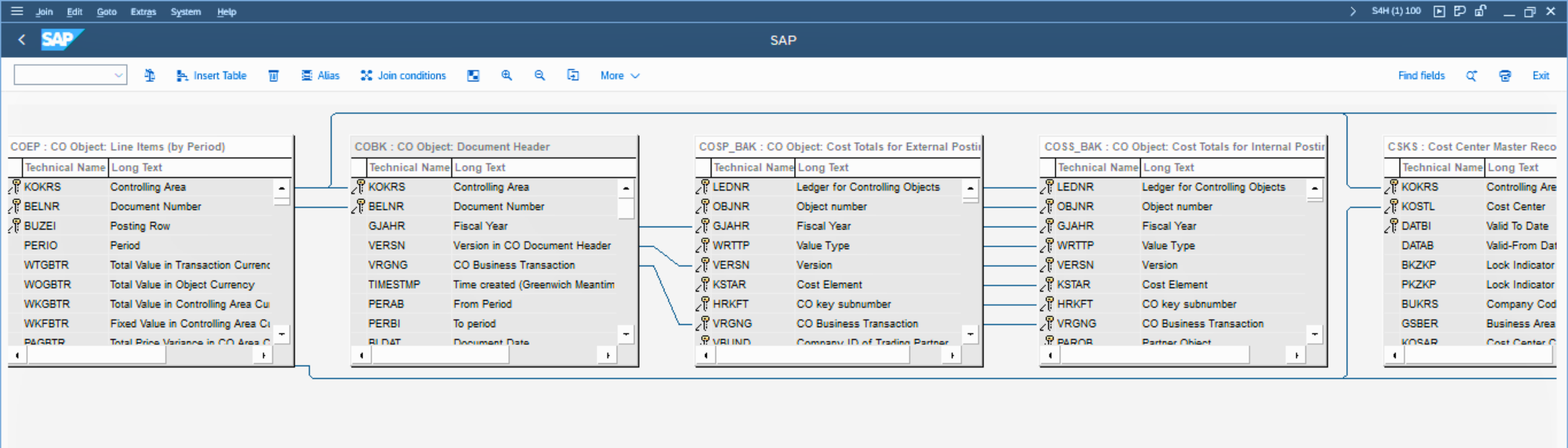This screenshot has height=448, width=1568.
Task: Click the zoom in magnifier icon
Action: (x=506, y=75)
